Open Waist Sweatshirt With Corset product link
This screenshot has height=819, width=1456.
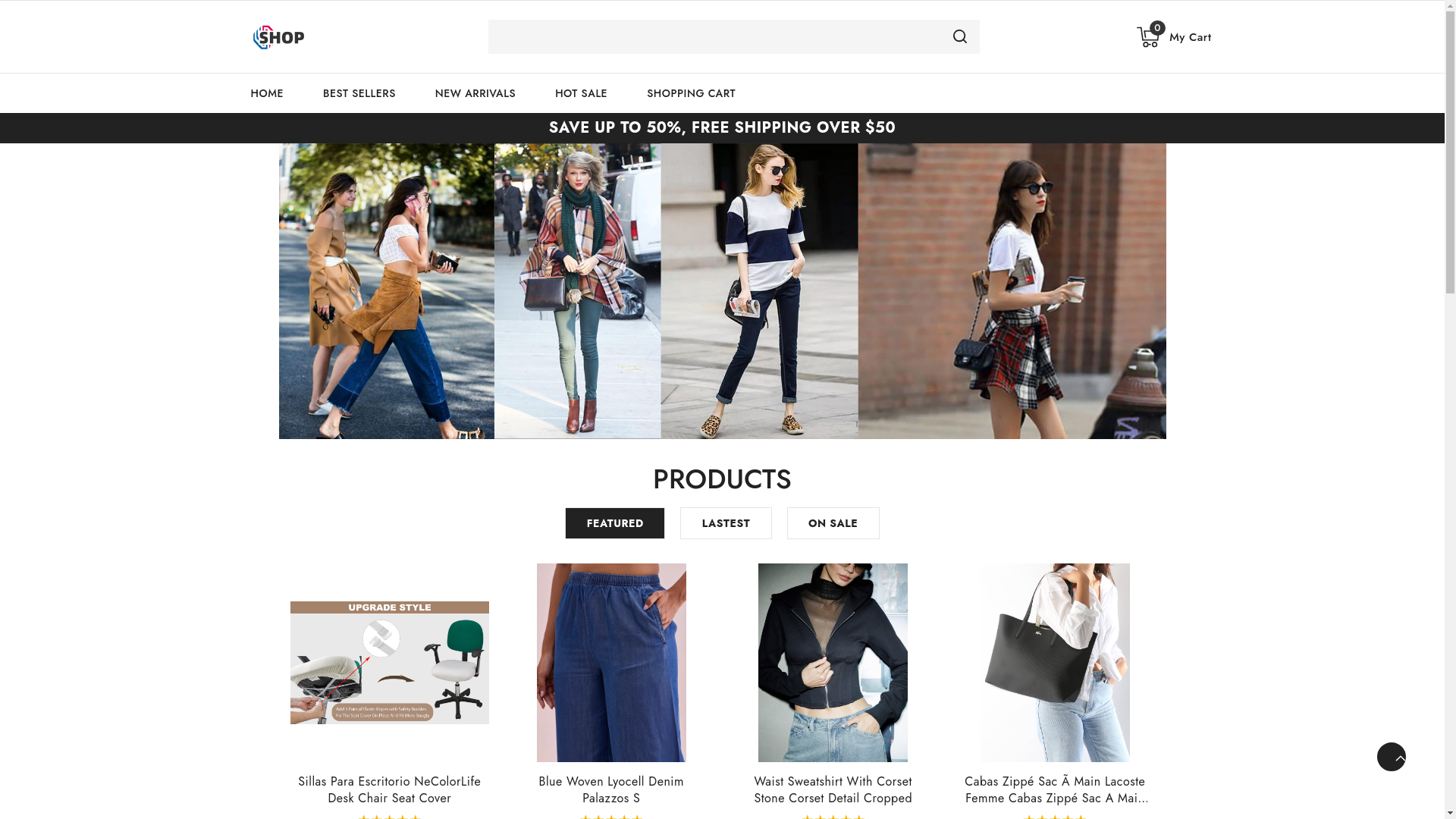(833, 789)
